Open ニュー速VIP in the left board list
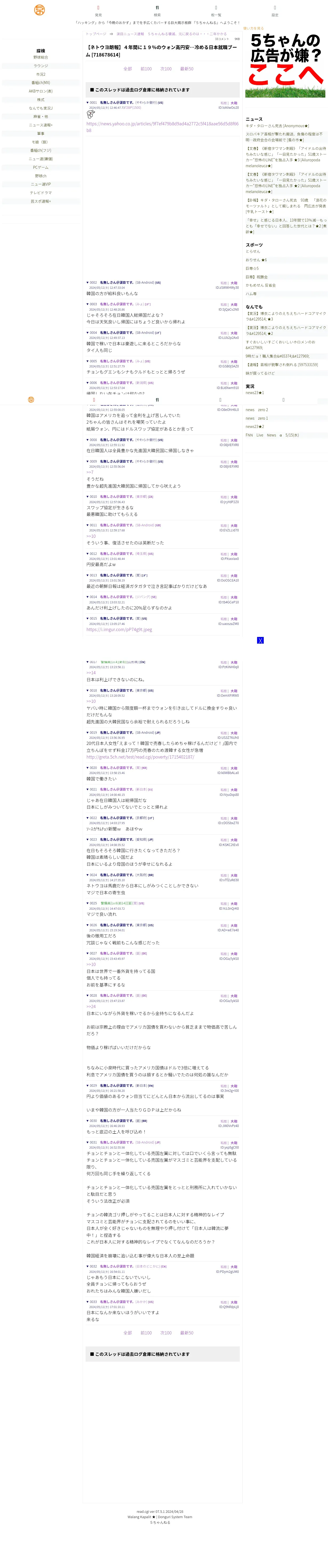 (41, 185)
